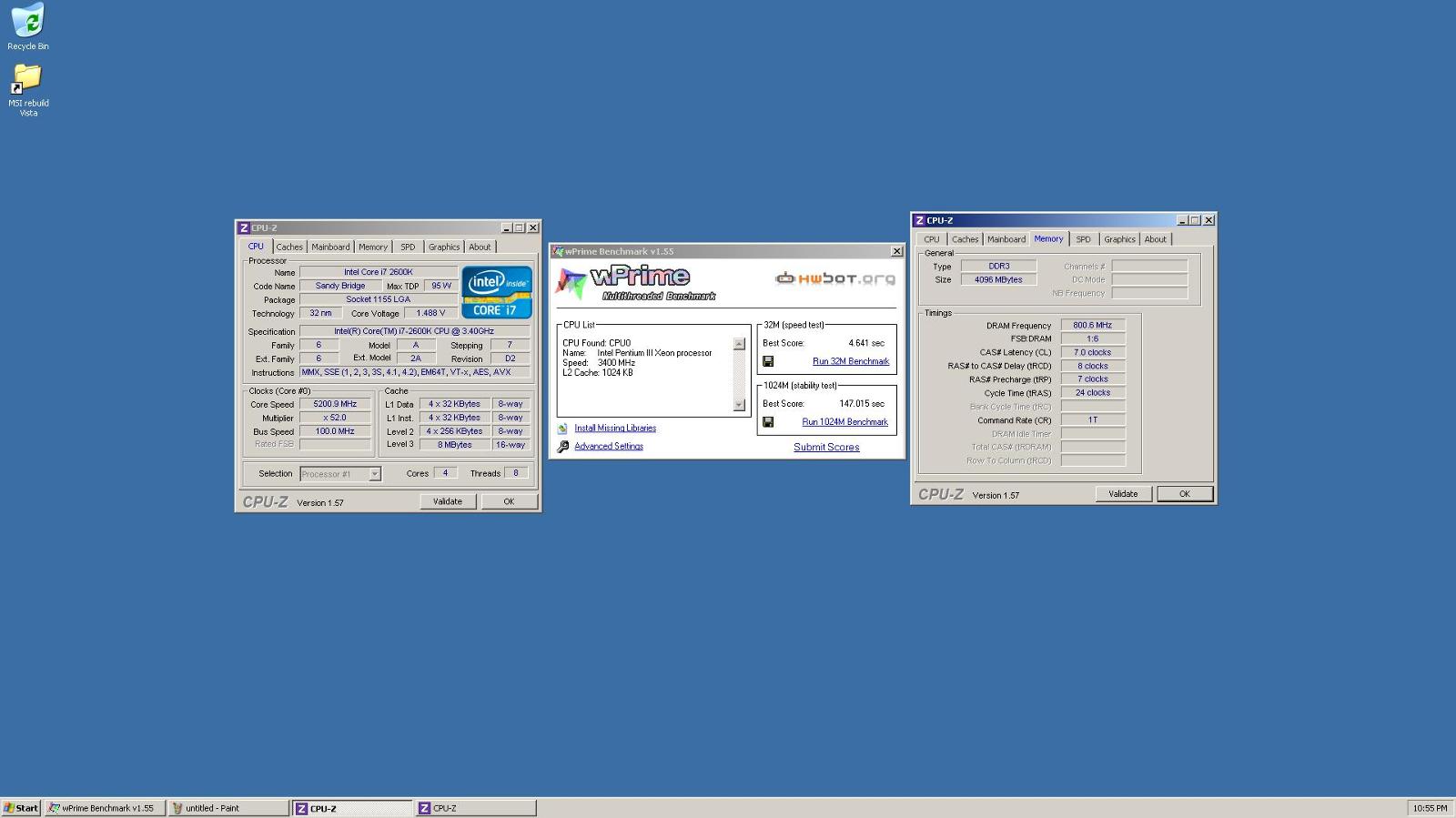Viewport: 1456px width, 818px height.
Task: Click Validate in the left CPU-Z window
Action: 448,501
